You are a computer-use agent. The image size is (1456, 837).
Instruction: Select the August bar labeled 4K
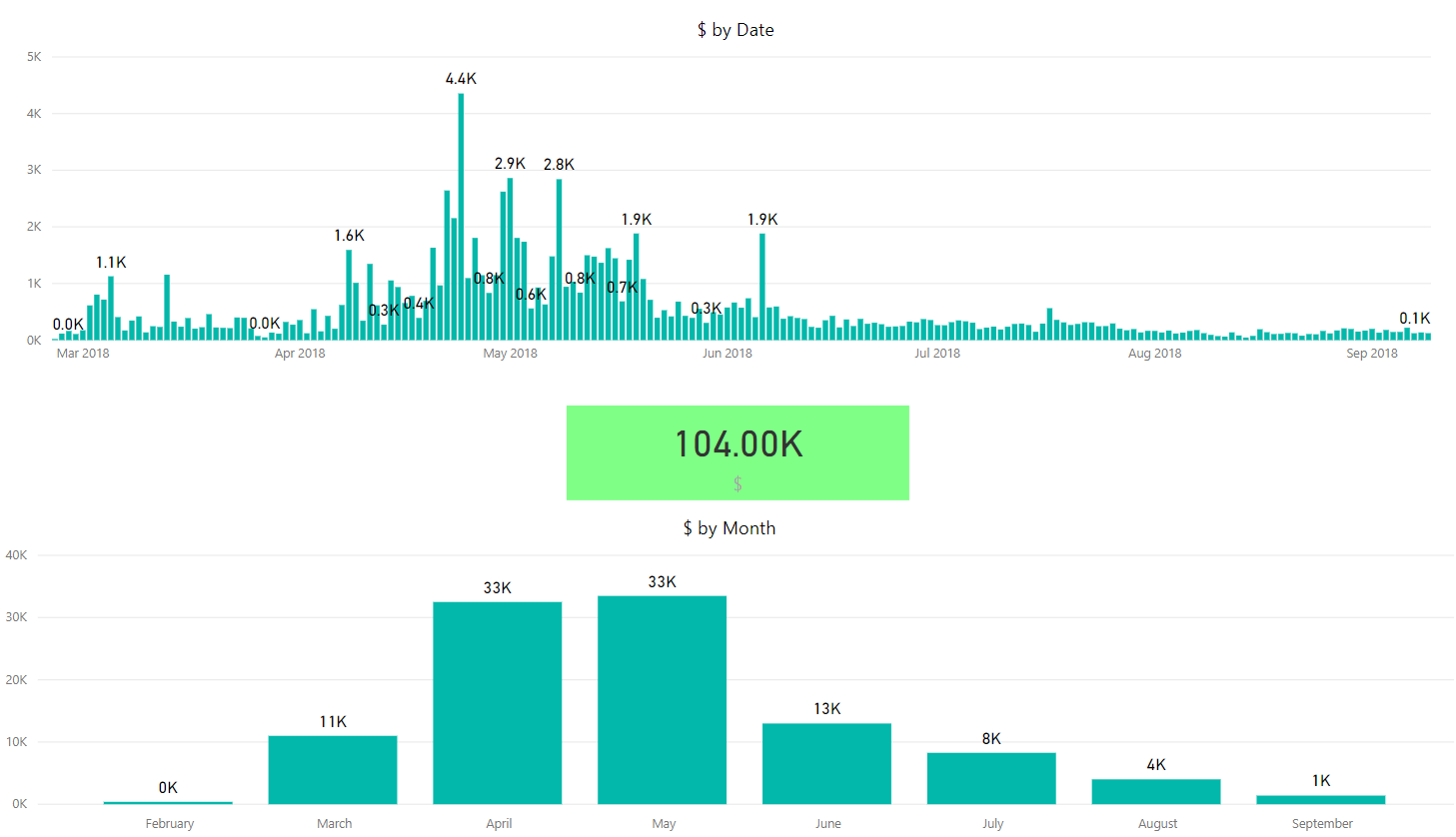pos(1156,791)
